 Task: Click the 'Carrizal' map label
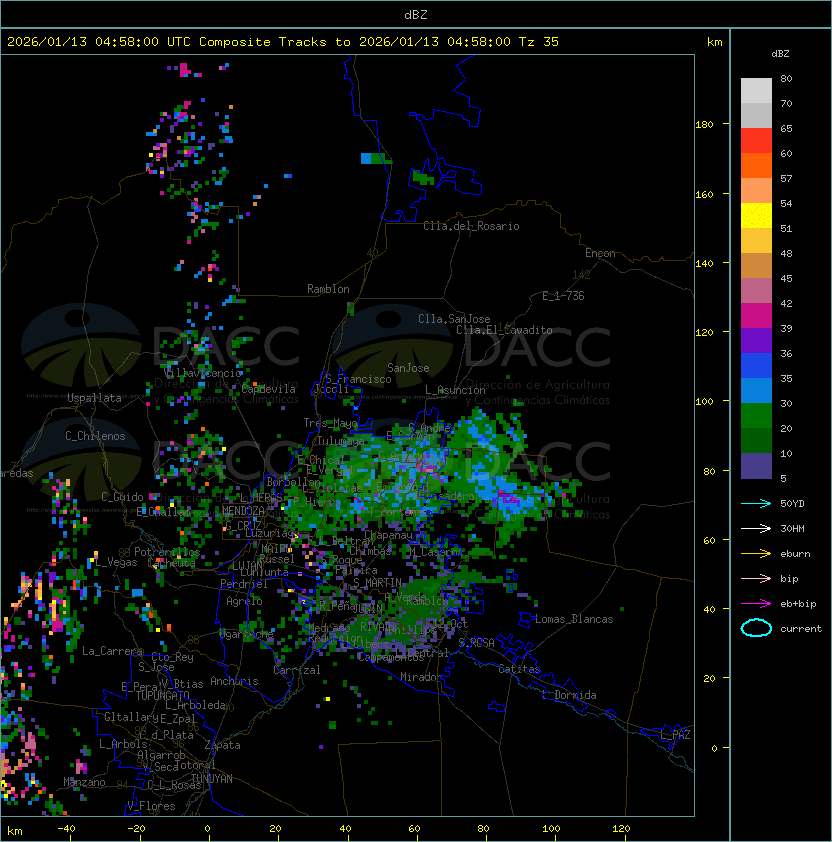click(296, 670)
